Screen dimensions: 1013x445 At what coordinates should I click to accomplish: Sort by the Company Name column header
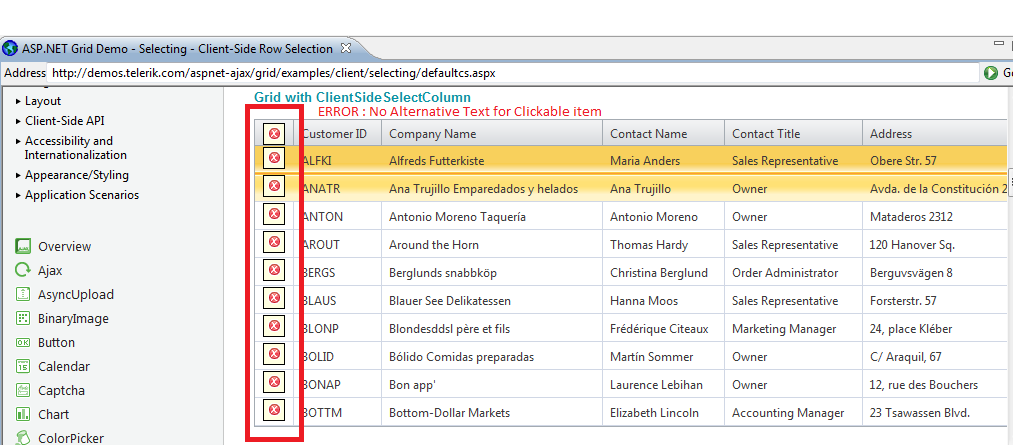(432, 133)
